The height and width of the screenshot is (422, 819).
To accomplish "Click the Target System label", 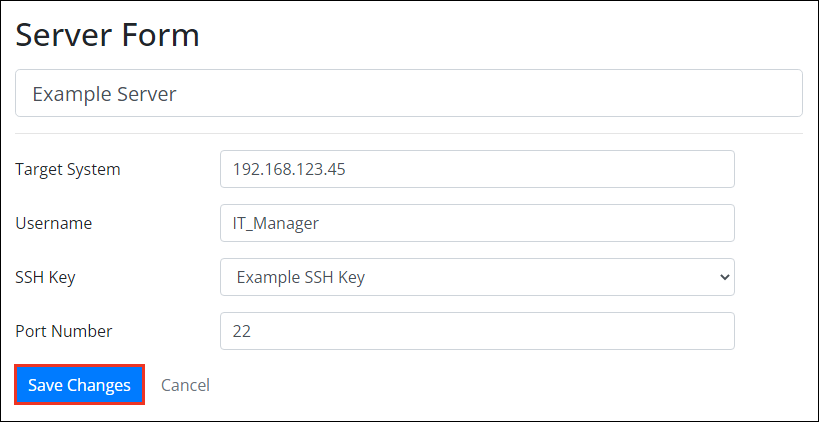I will (x=68, y=169).
